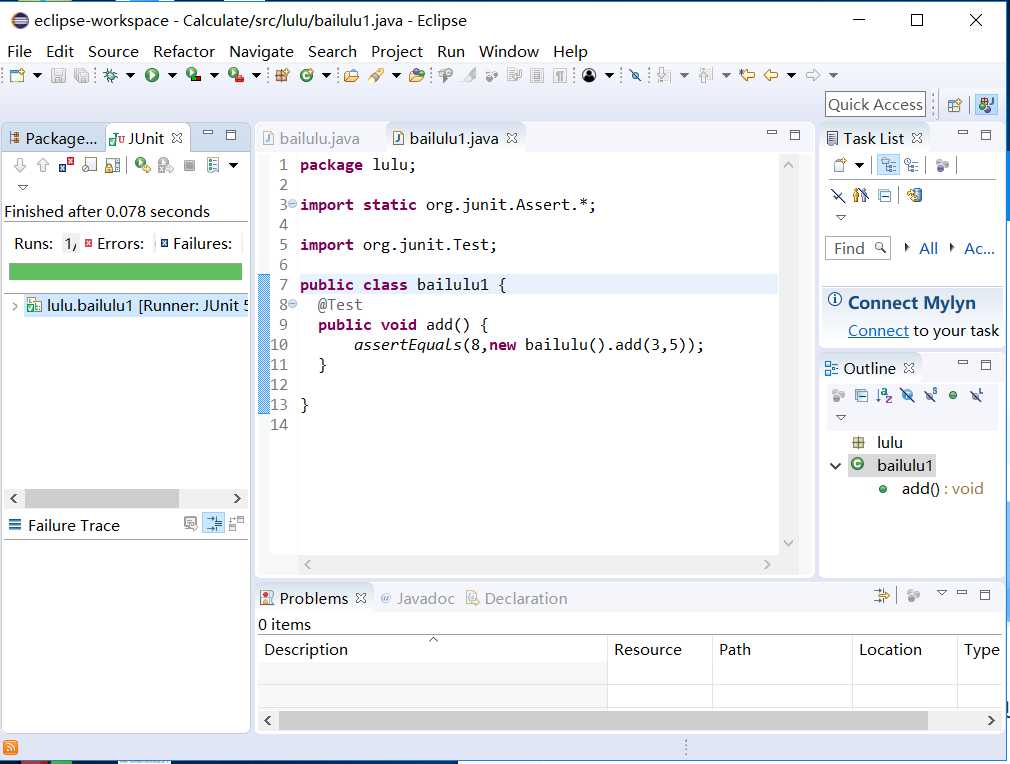Switch to the Declaration tab

click(x=517, y=598)
